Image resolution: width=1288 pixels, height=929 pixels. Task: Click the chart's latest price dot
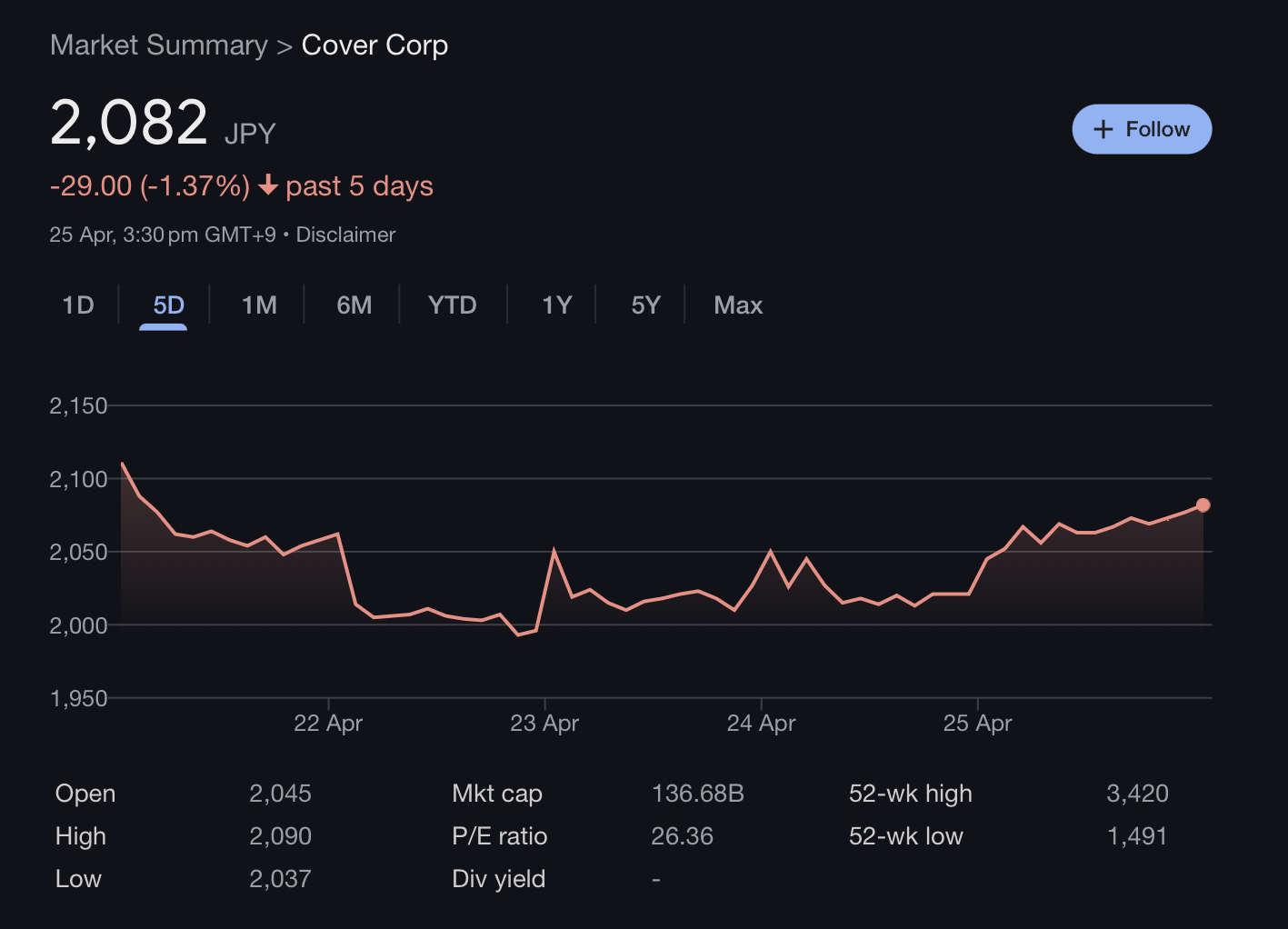[x=1203, y=505]
